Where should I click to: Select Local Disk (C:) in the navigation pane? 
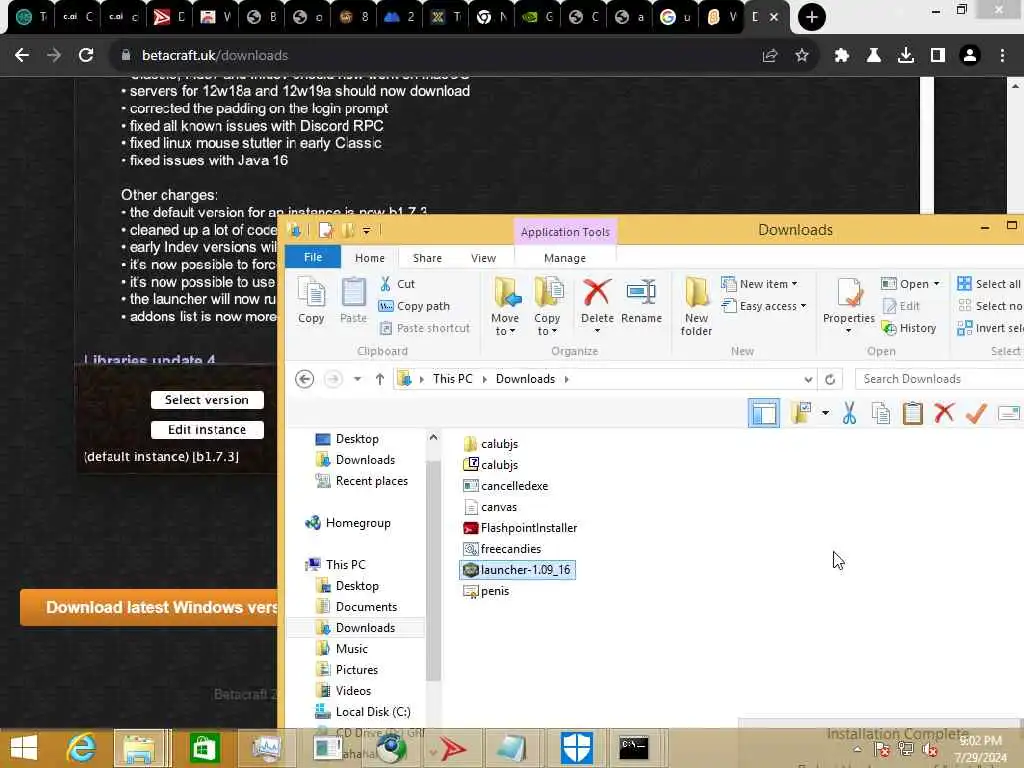pos(363,712)
